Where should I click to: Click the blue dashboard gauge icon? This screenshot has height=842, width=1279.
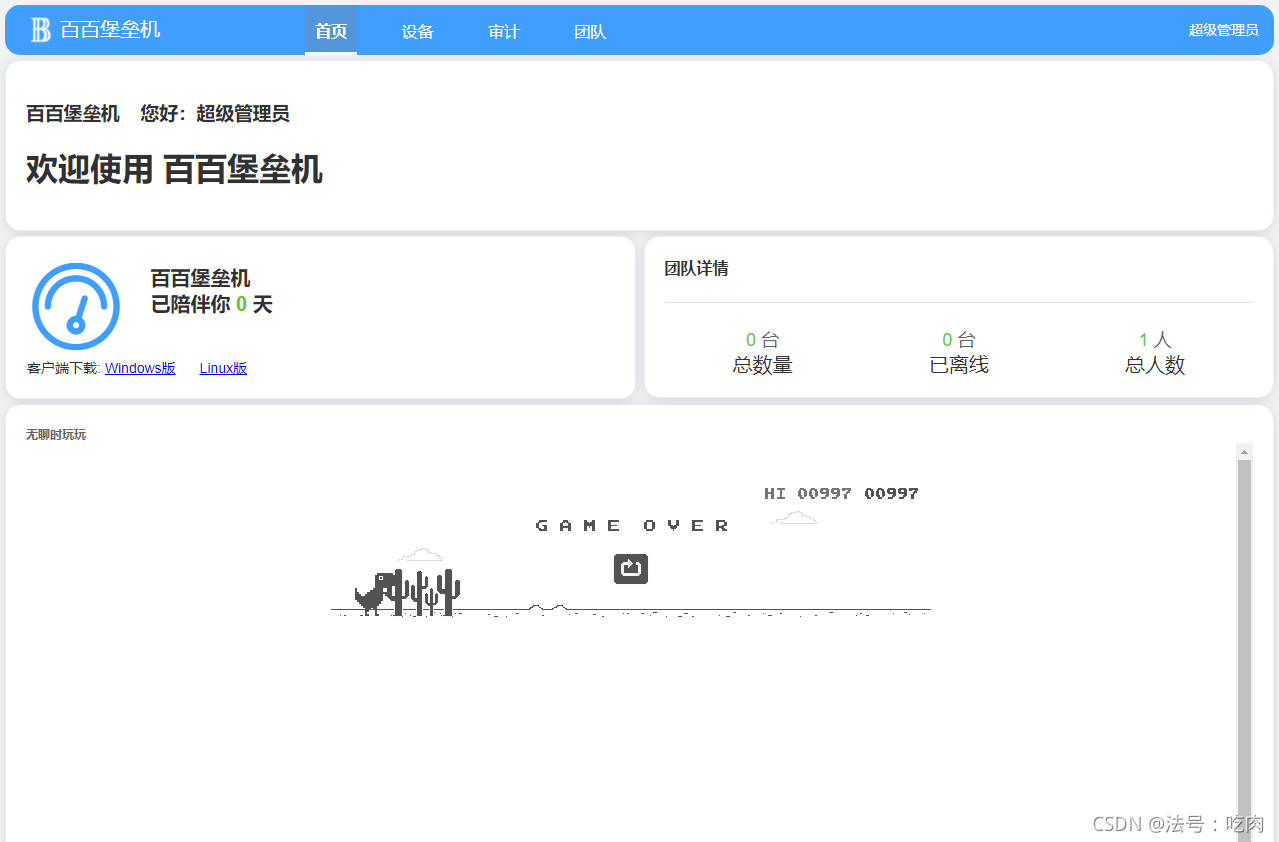click(76, 306)
